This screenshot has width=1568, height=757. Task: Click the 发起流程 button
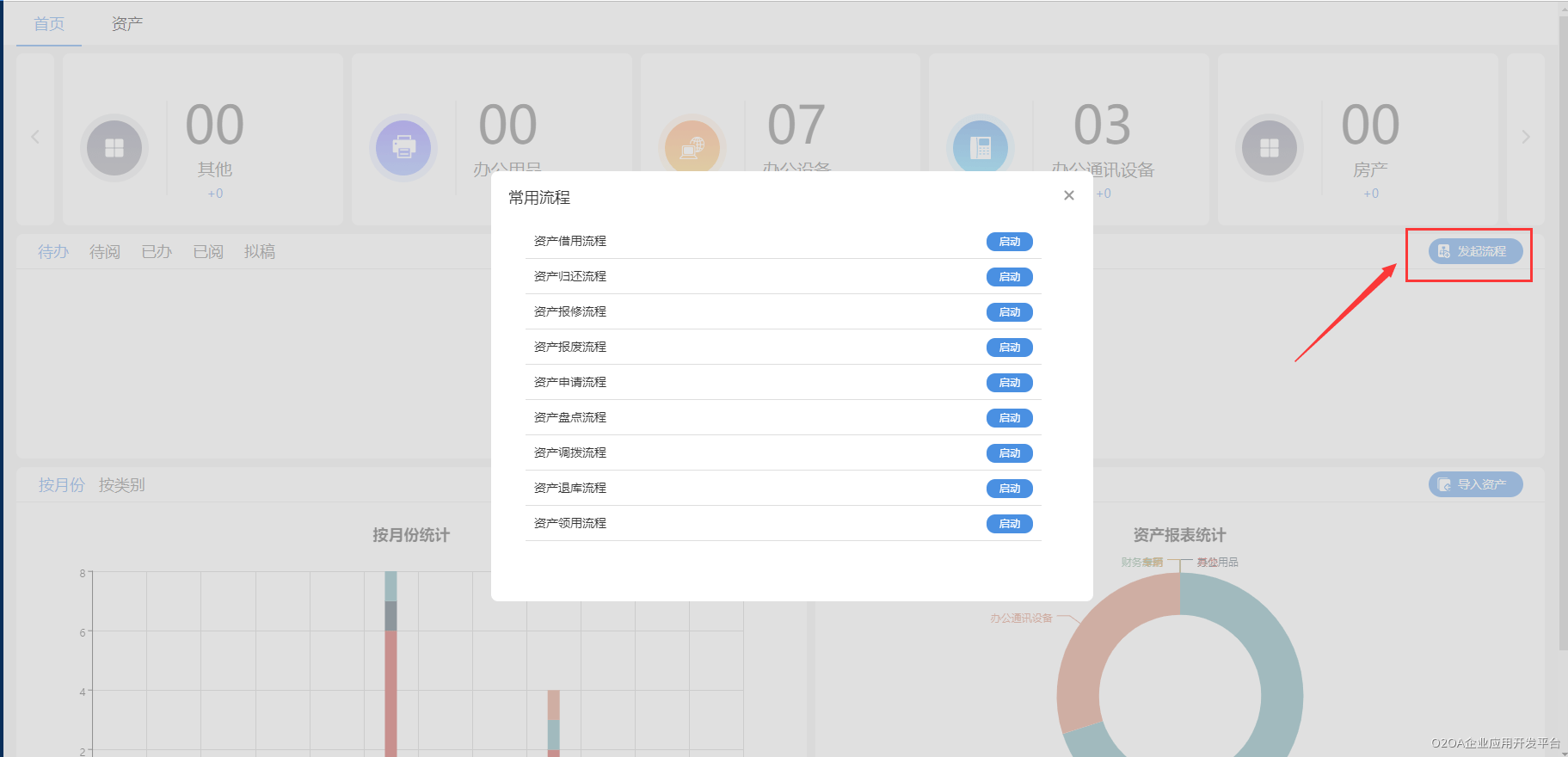(x=1475, y=251)
